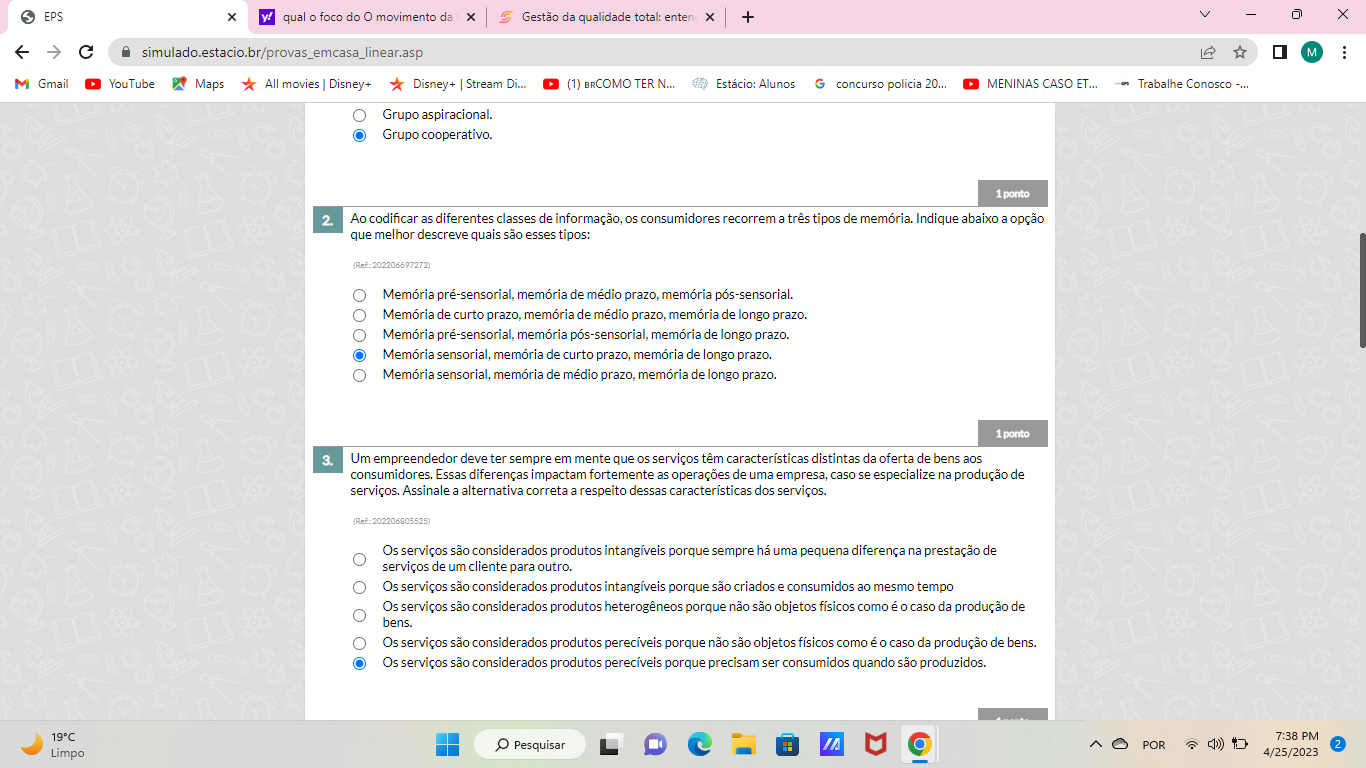The height and width of the screenshot is (768, 1366).
Task: Choose 'Memória sensorial, memória de médio prazo' option
Action: tap(360, 375)
